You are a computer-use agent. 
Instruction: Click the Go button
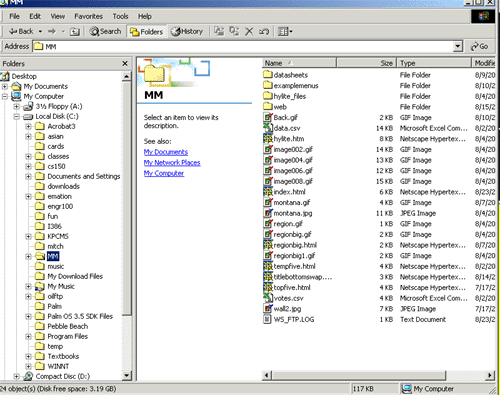point(479,46)
